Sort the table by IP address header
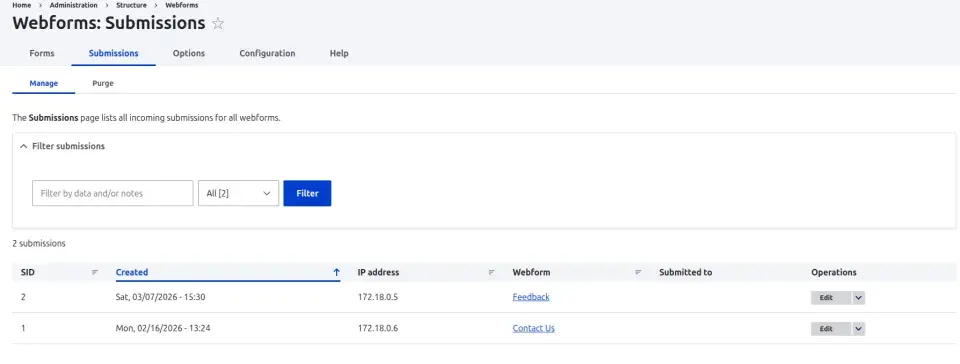This screenshot has width=960, height=364. point(378,272)
